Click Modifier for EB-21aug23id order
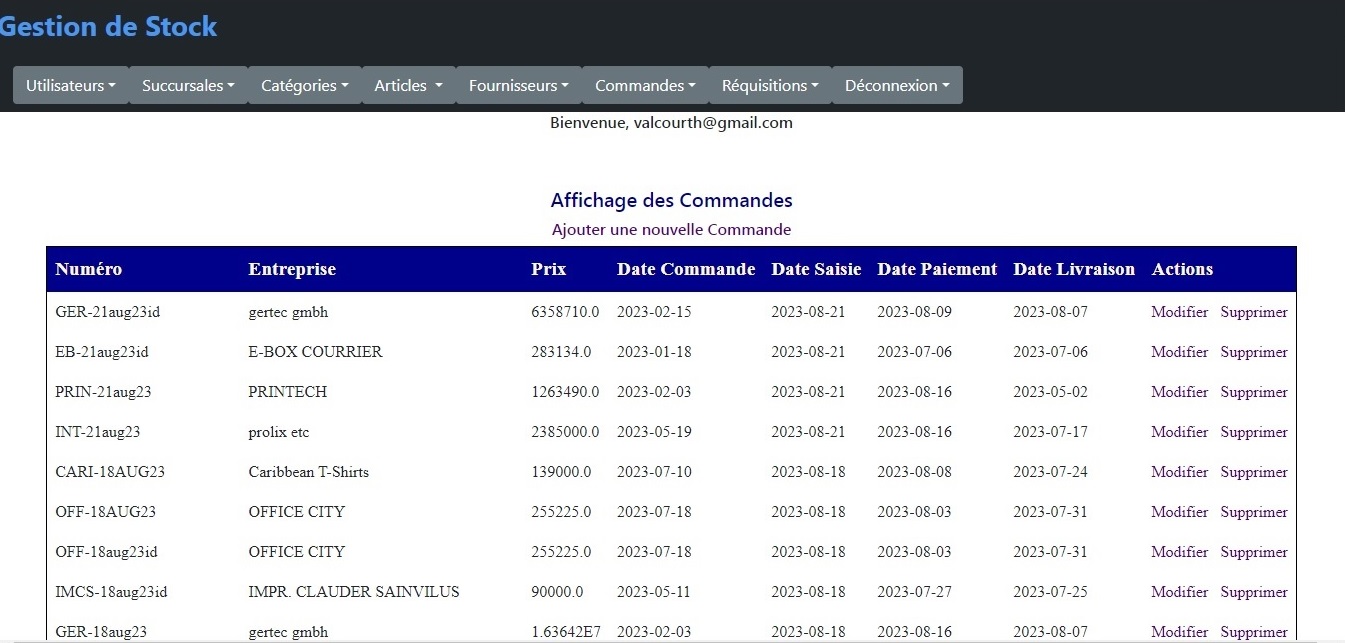Screen dimensions: 1345x643 point(1179,352)
